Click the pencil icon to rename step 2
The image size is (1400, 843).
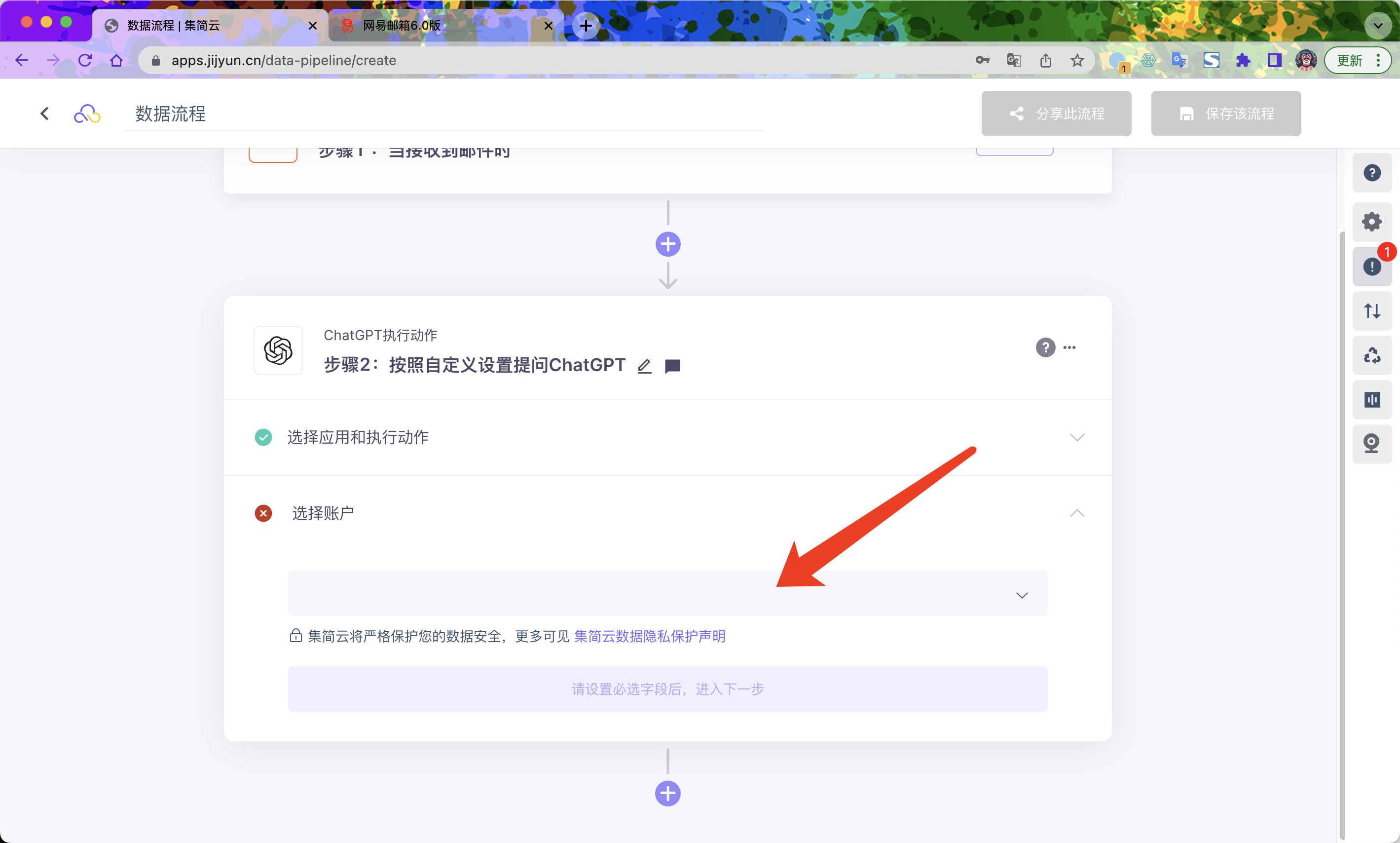coord(644,366)
